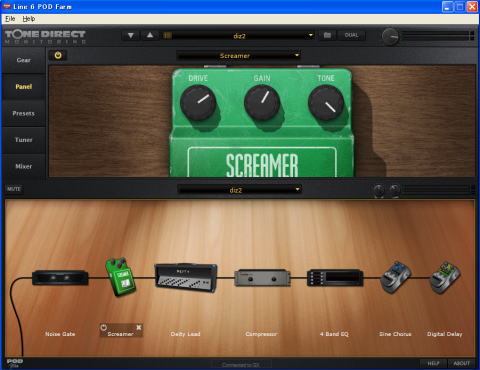Click the green Screamer pedal in signal chain

click(x=120, y=276)
